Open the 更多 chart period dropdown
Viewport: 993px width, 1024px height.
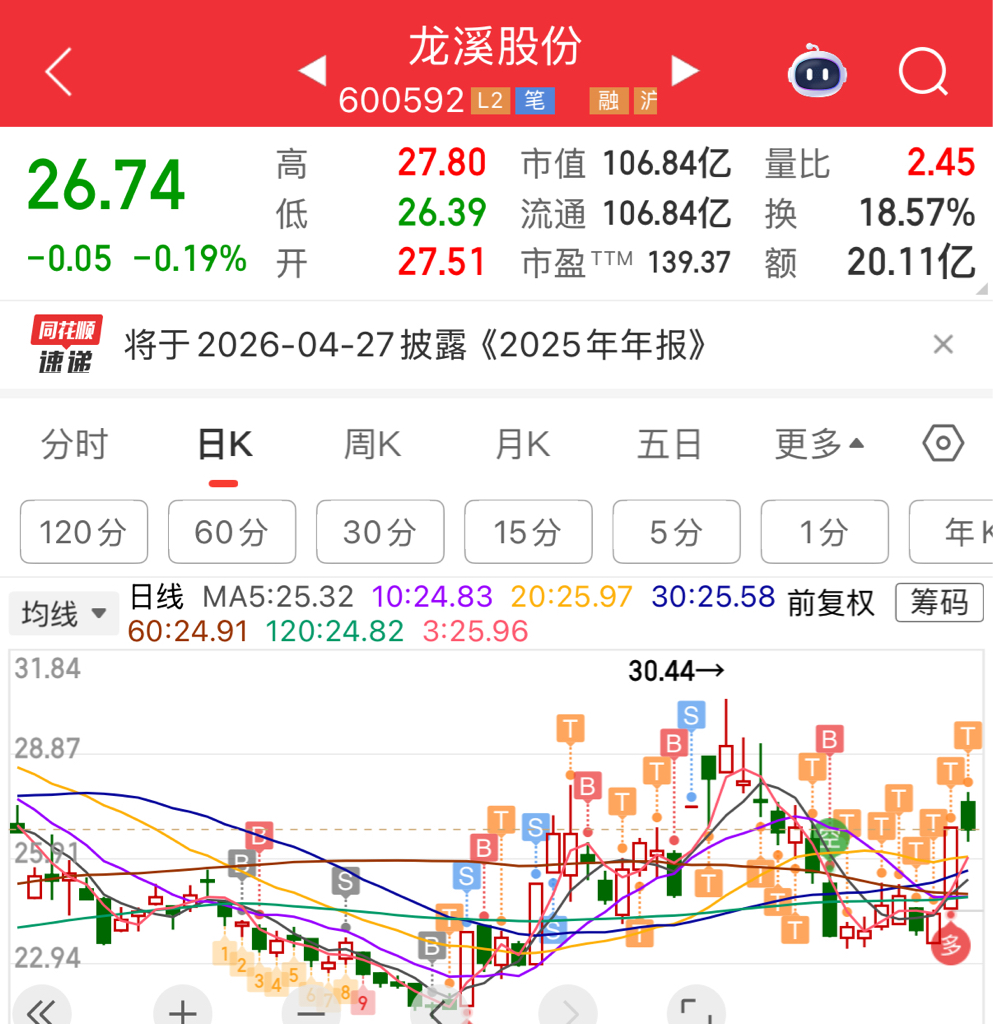point(819,444)
